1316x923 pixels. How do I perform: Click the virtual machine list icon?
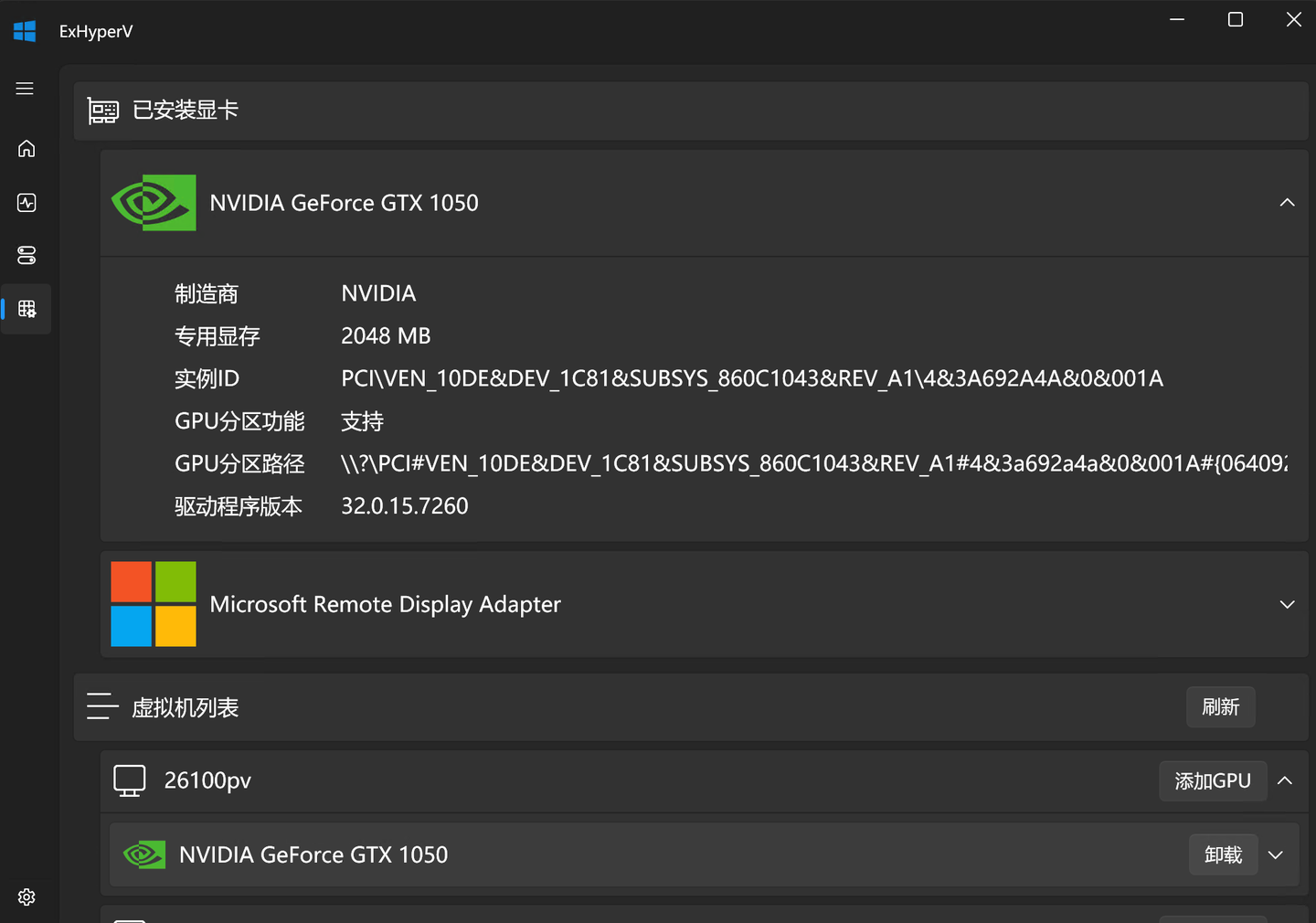pos(102,706)
